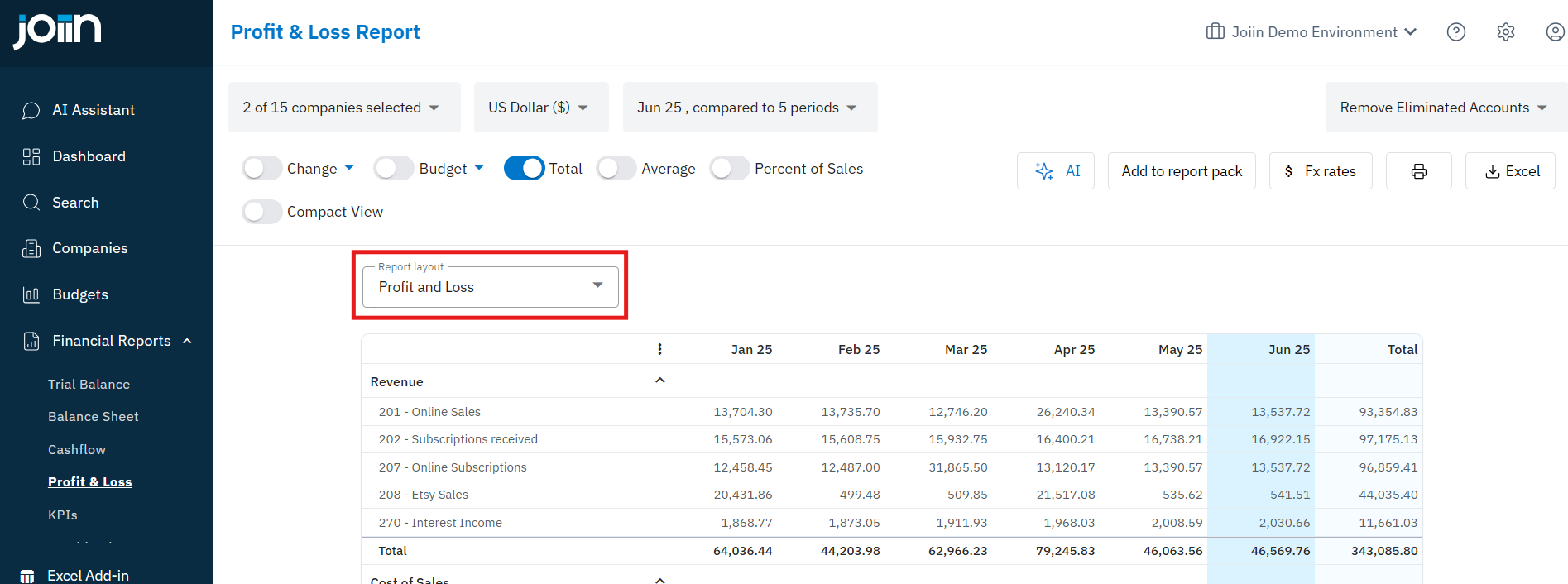
Task: Collapse the Financial Reports menu chevron
Action: (187, 341)
